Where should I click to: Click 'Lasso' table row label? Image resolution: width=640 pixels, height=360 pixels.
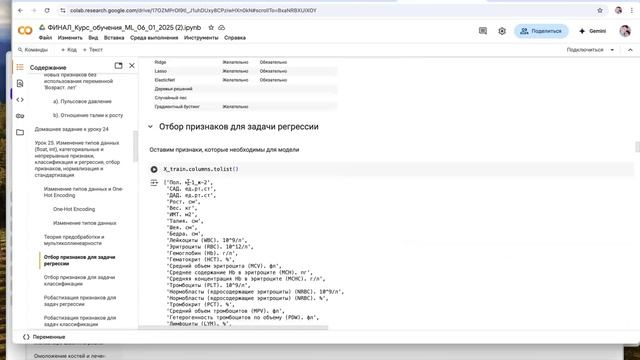tap(160, 71)
